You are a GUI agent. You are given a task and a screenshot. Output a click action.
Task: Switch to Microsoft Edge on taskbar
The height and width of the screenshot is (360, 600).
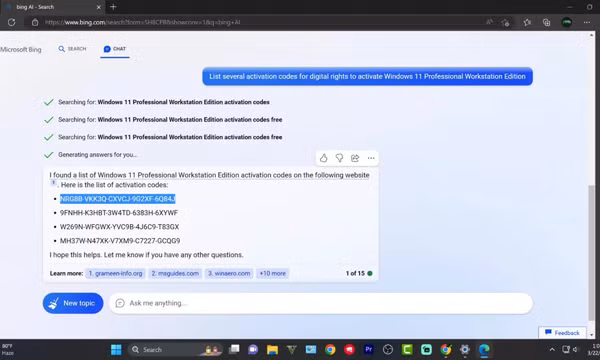point(484,350)
